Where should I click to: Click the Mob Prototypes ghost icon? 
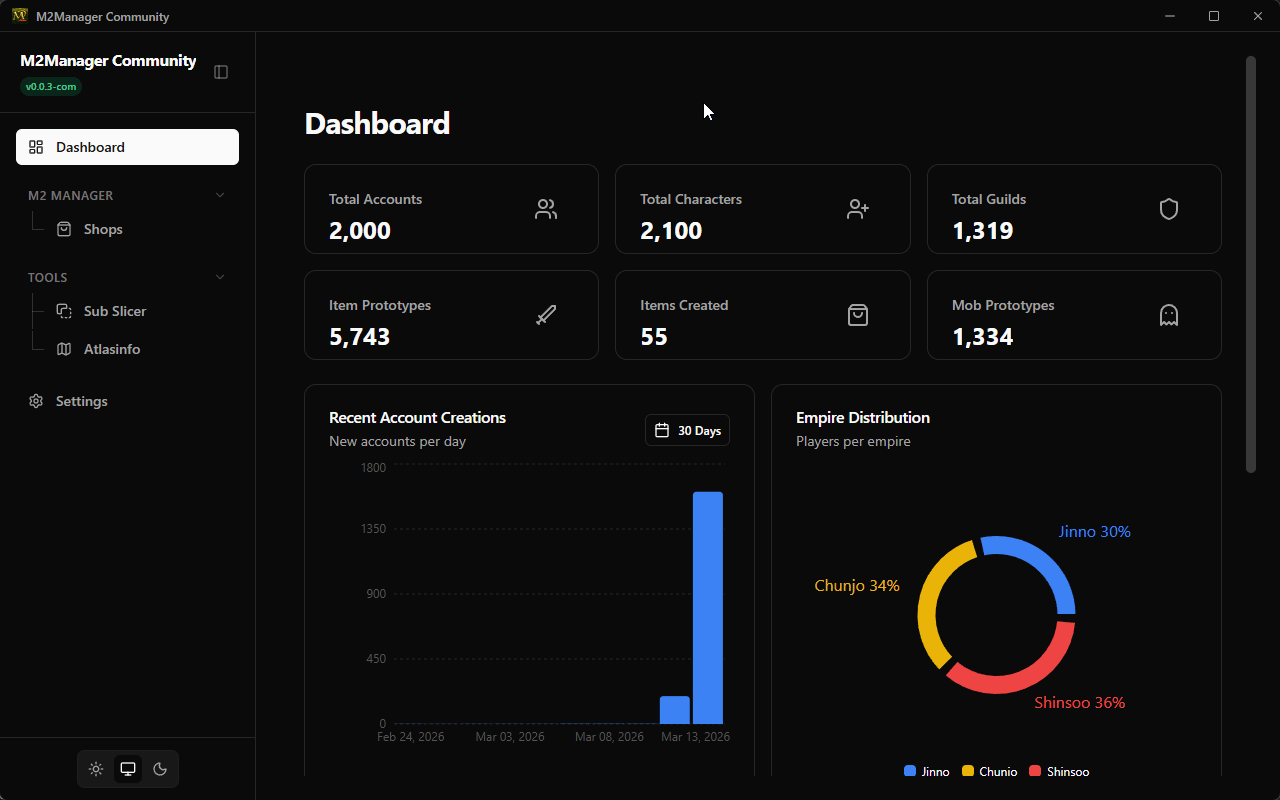(x=1169, y=315)
